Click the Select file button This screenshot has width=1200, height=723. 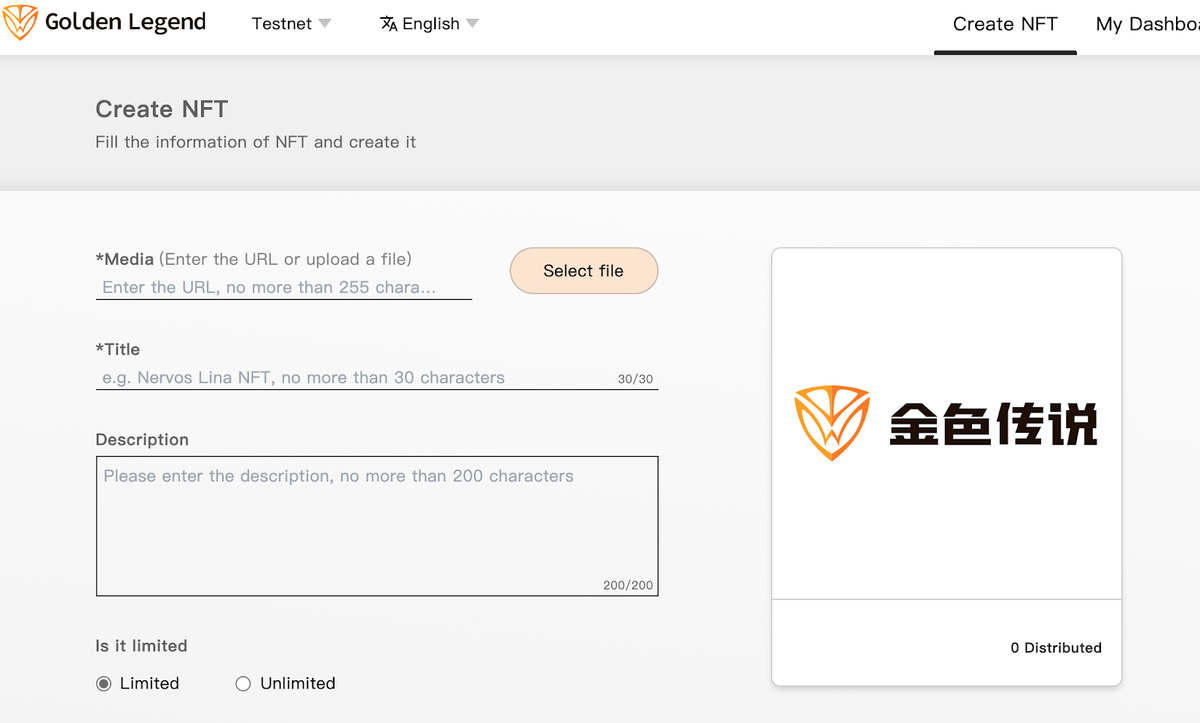coord(584,271)
